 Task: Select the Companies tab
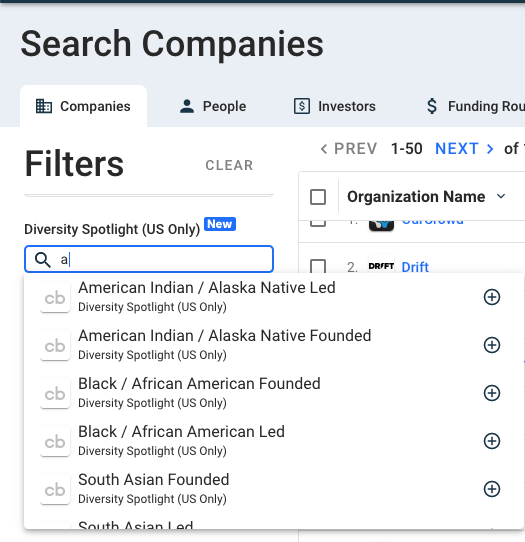coord(83,106)
